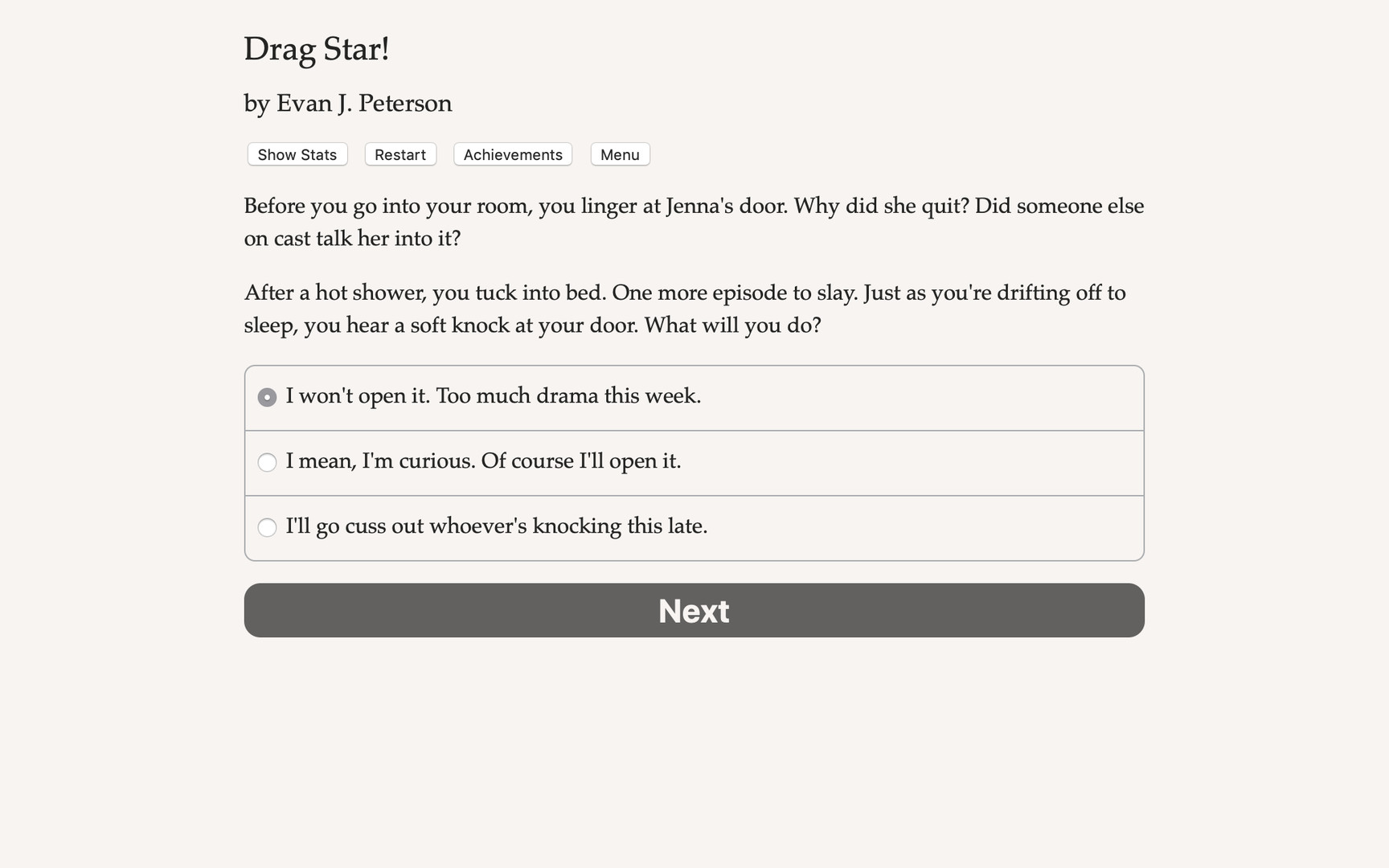The width and height of the screenshot is (1389, 868).
Task: Check unlocked Achievements
Action: pos(512,154)
